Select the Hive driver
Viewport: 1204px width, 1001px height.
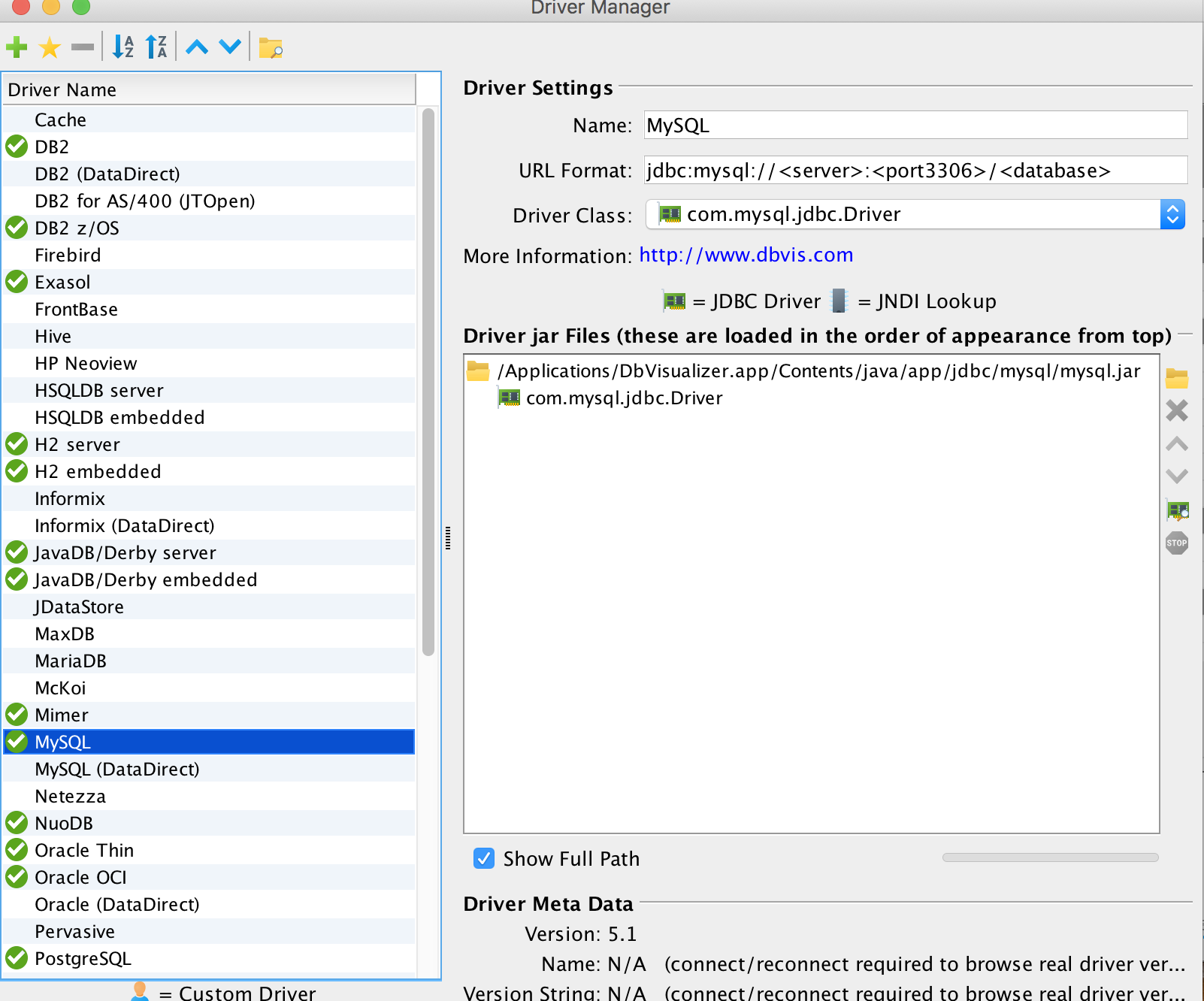pyautogui.click(x=209, y=336)
